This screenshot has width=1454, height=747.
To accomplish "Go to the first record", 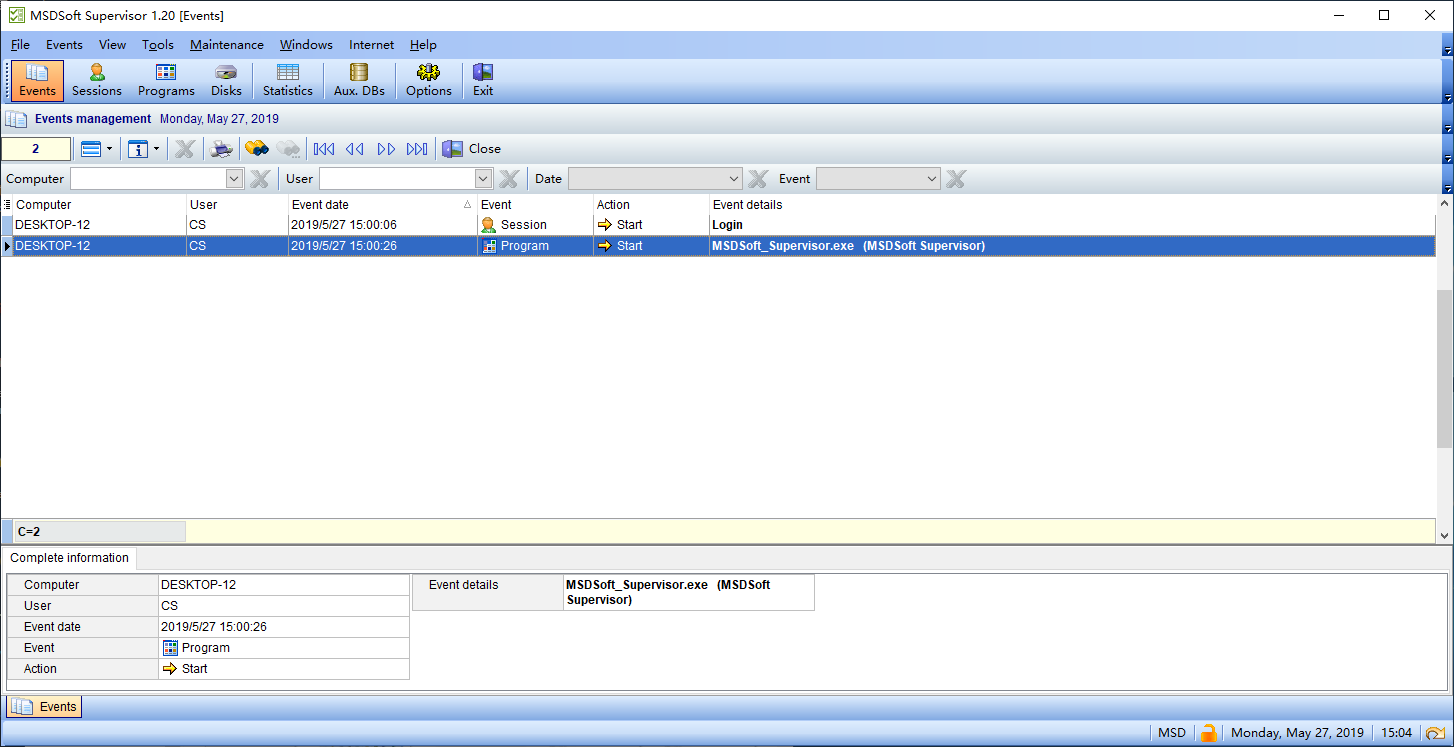I will 324,149.
